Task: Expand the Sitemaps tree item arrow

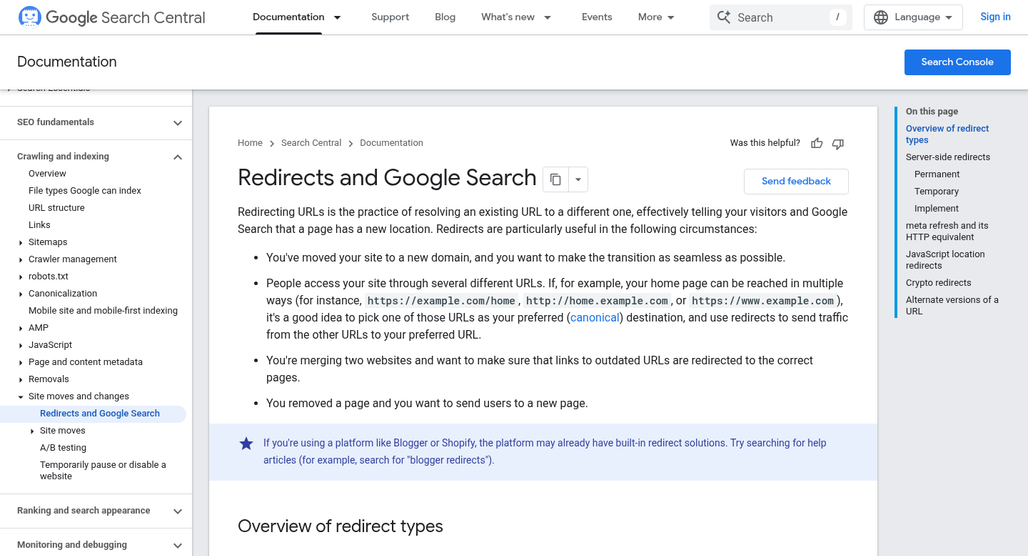Action: [x=21, y=243]
